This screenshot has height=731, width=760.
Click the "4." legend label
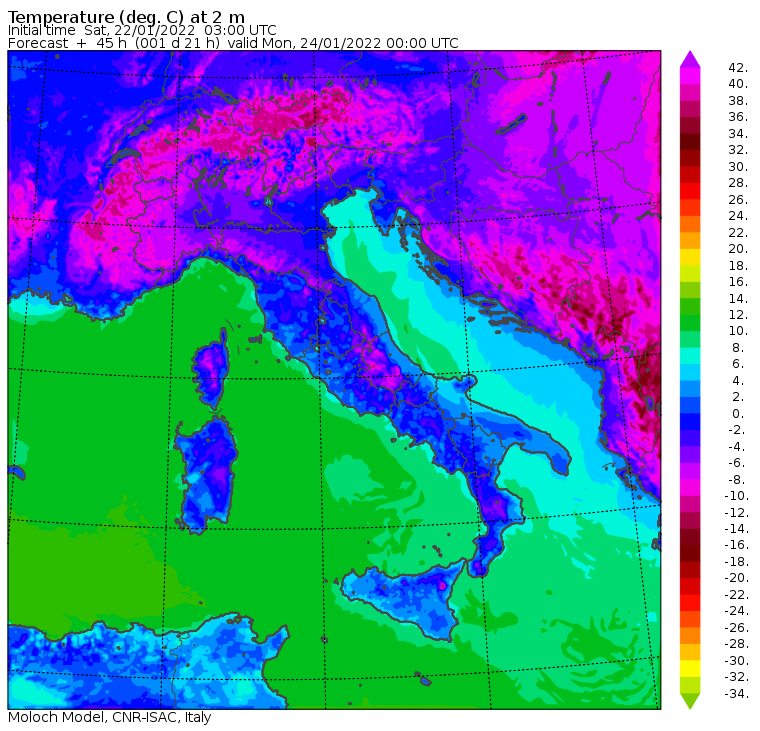738,381
